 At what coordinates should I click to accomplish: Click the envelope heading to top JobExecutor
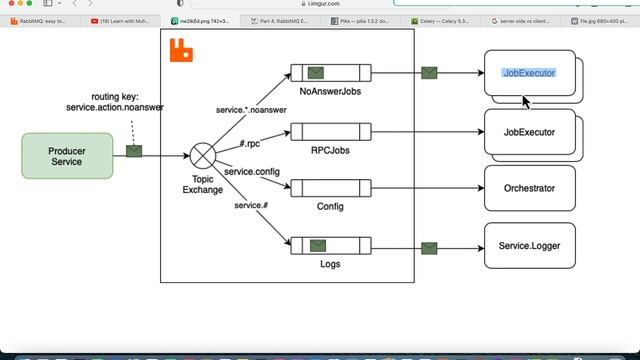coord(429,73)
